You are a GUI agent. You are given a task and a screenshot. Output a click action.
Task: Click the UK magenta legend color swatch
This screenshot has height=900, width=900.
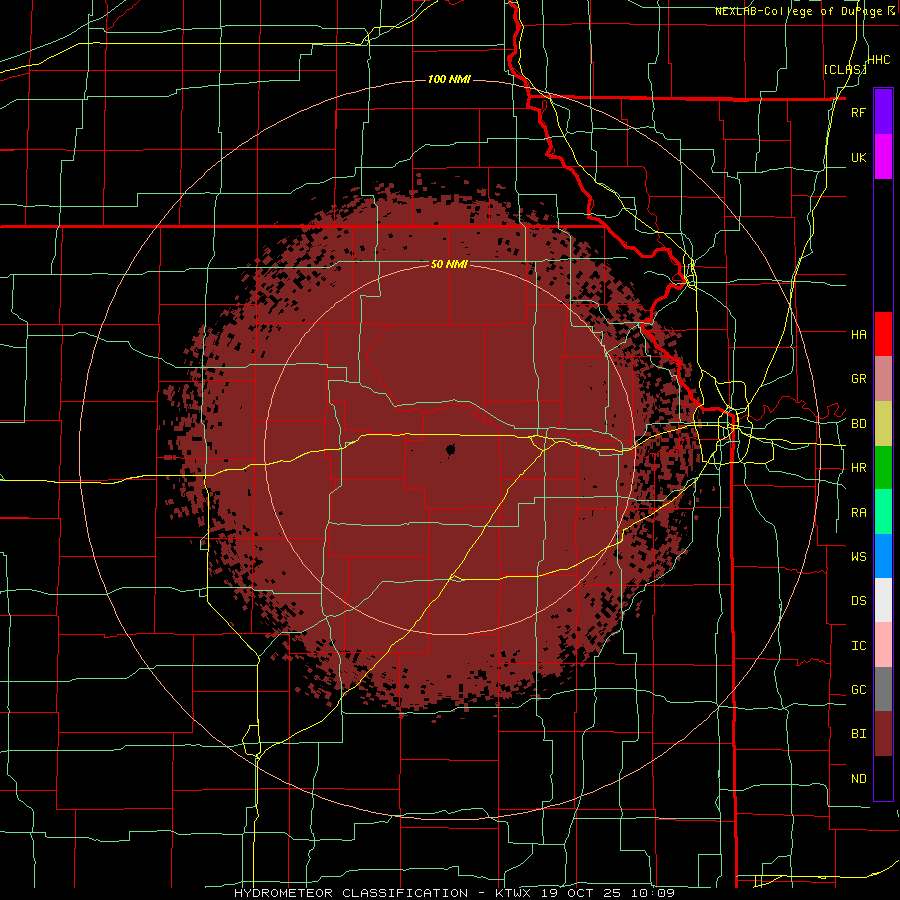pyautogui.click(x=883, y=157)
